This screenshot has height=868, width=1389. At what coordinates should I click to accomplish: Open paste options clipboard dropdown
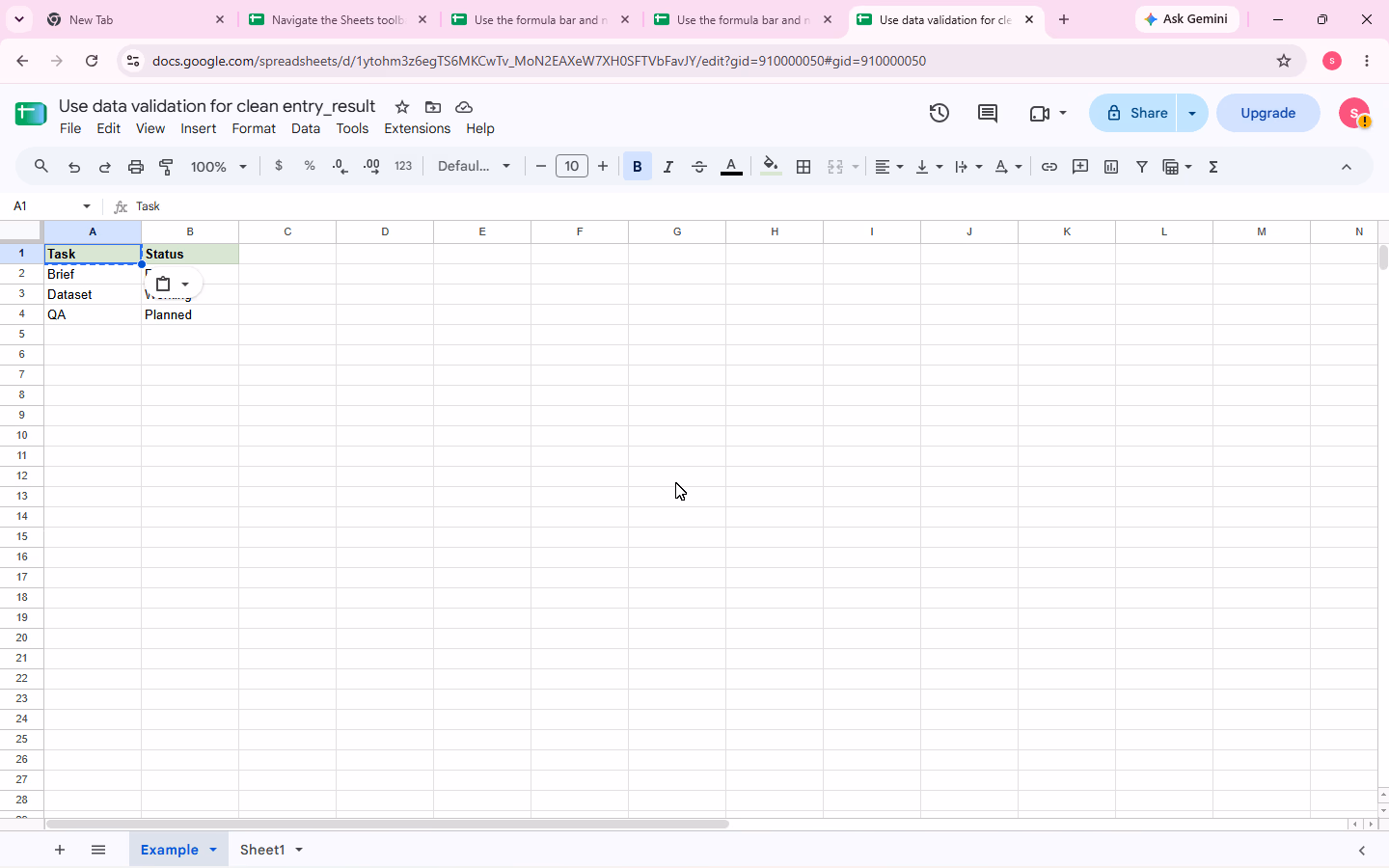(173, 284)
